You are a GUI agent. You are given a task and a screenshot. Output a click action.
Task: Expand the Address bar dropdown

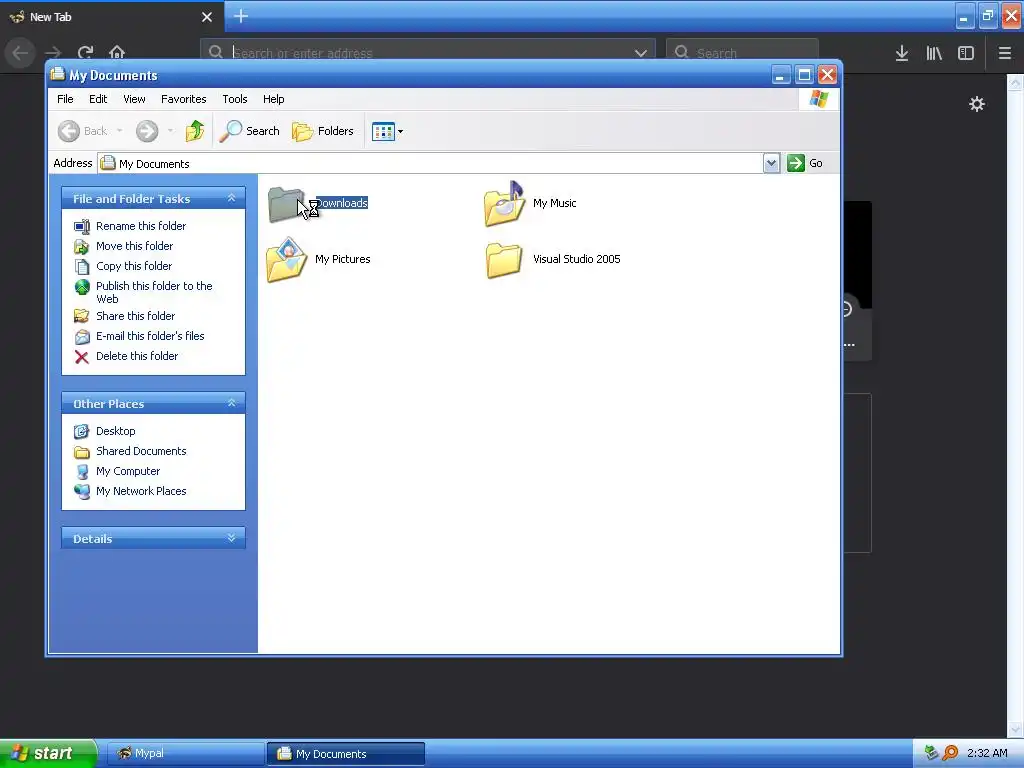pyautogui.click(x=771, y=163)
